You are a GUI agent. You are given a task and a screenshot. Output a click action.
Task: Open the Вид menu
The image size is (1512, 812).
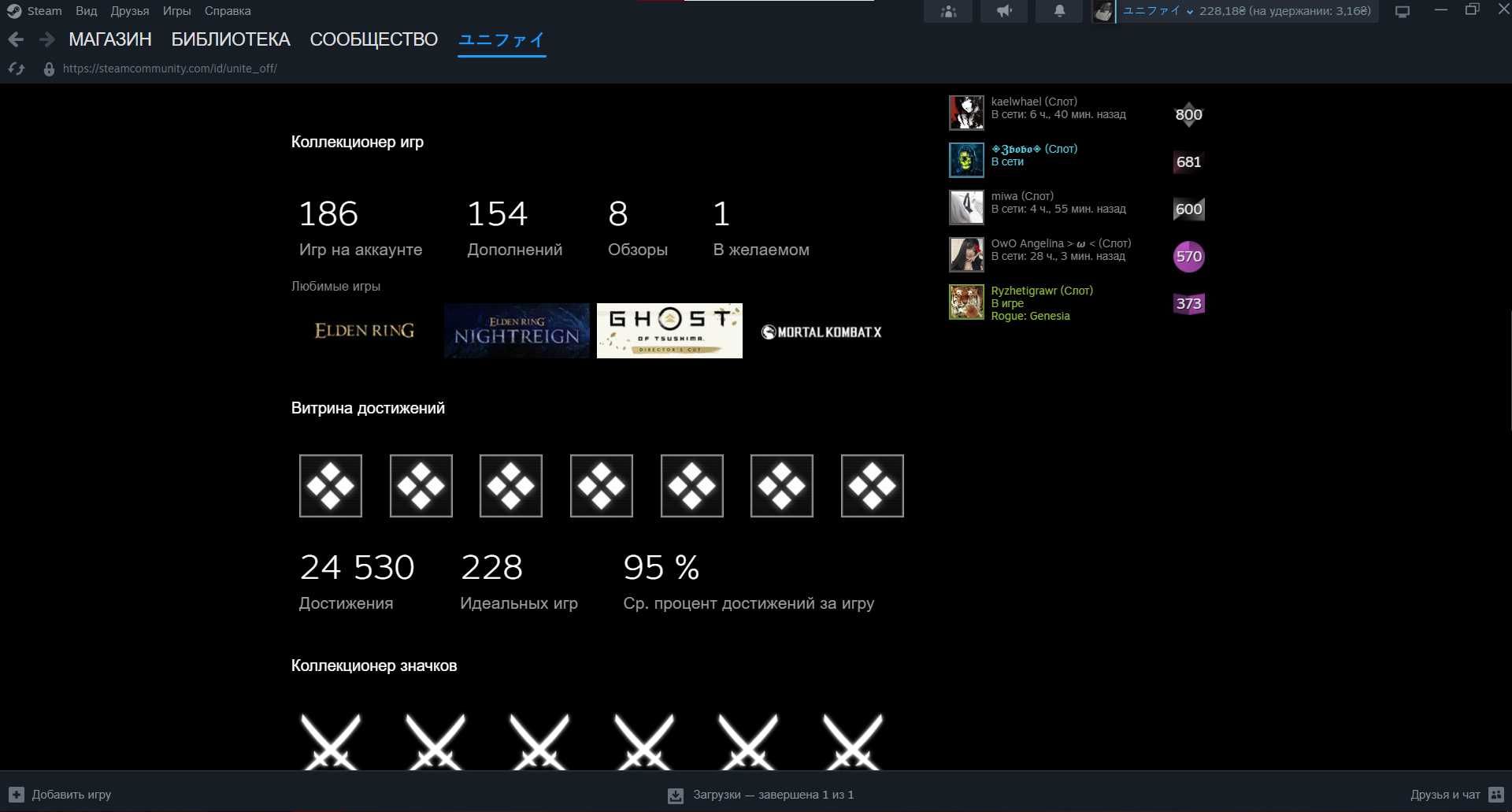[86, 11]
